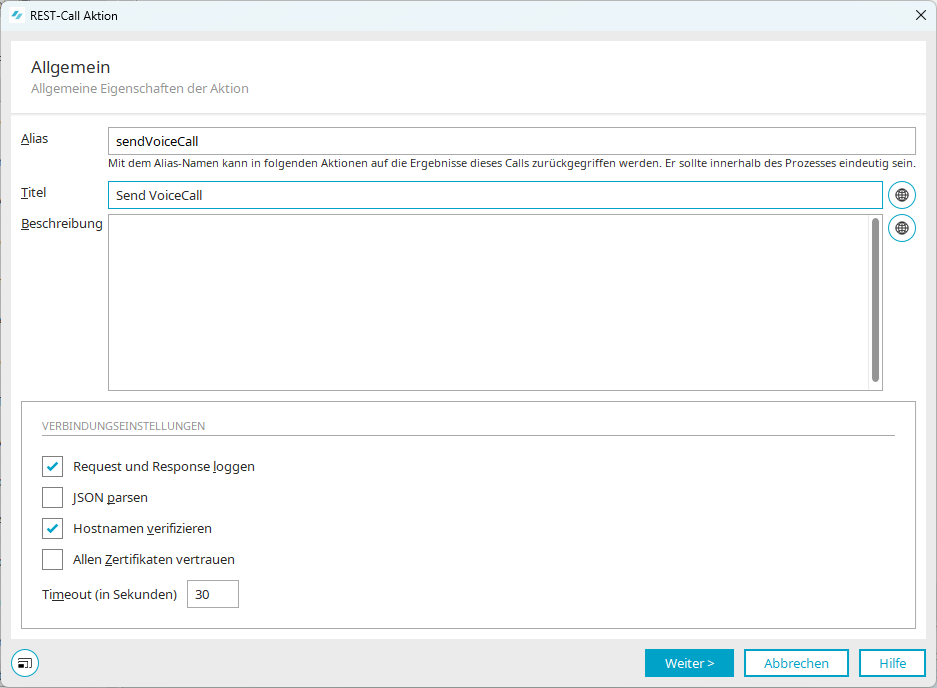
Task: Click the Timeout (in Sekunden) label
Action: [109, 595]
